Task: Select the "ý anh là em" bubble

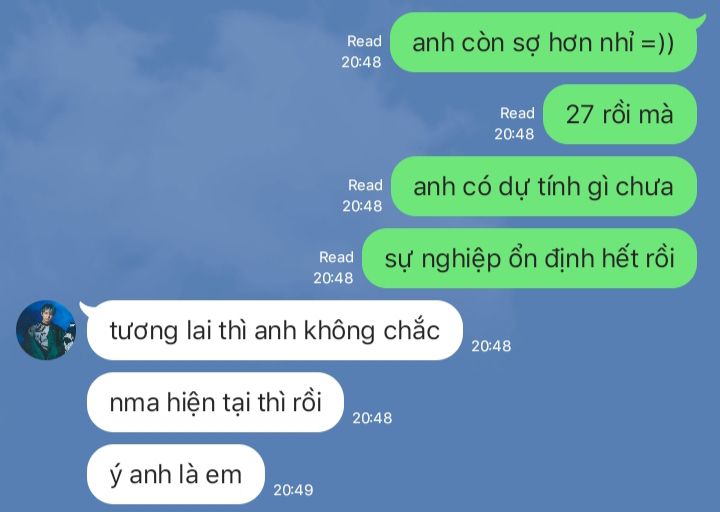Action: click(x=176, y=474)
